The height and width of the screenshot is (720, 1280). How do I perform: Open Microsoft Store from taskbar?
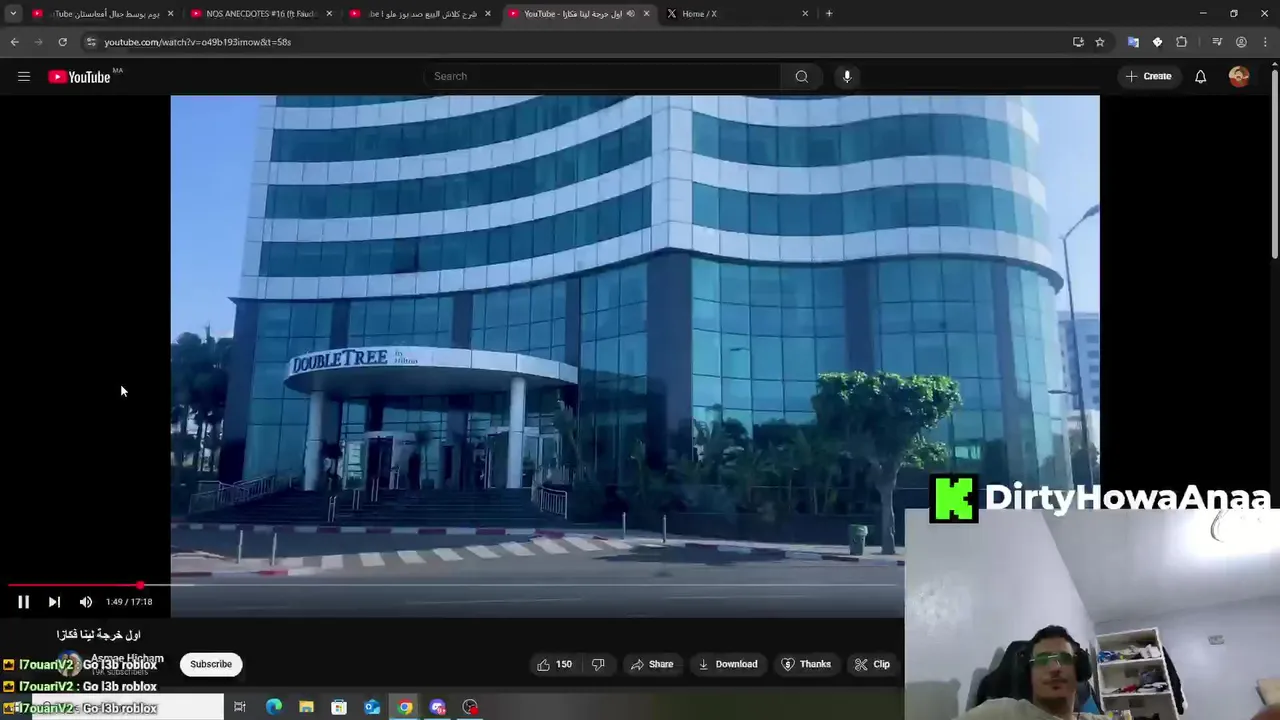339,707
